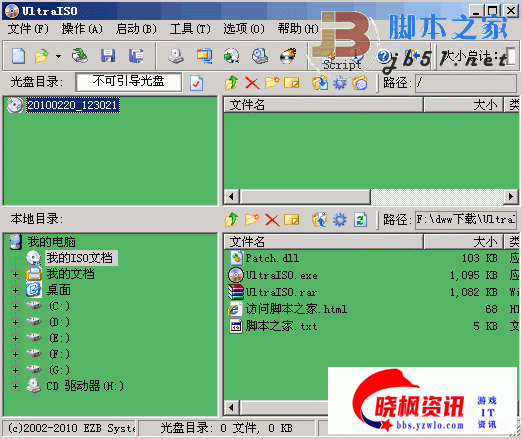Select 我的电脑 in local tree
The image size is (522, 439).
coord(51,242)
